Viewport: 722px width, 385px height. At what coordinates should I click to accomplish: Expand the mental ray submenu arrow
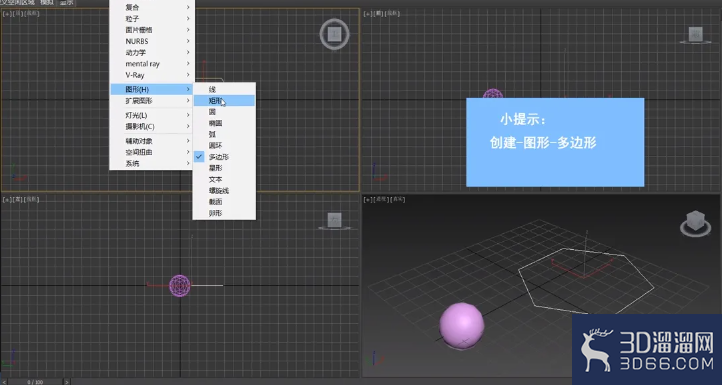[x=188, y=64]
